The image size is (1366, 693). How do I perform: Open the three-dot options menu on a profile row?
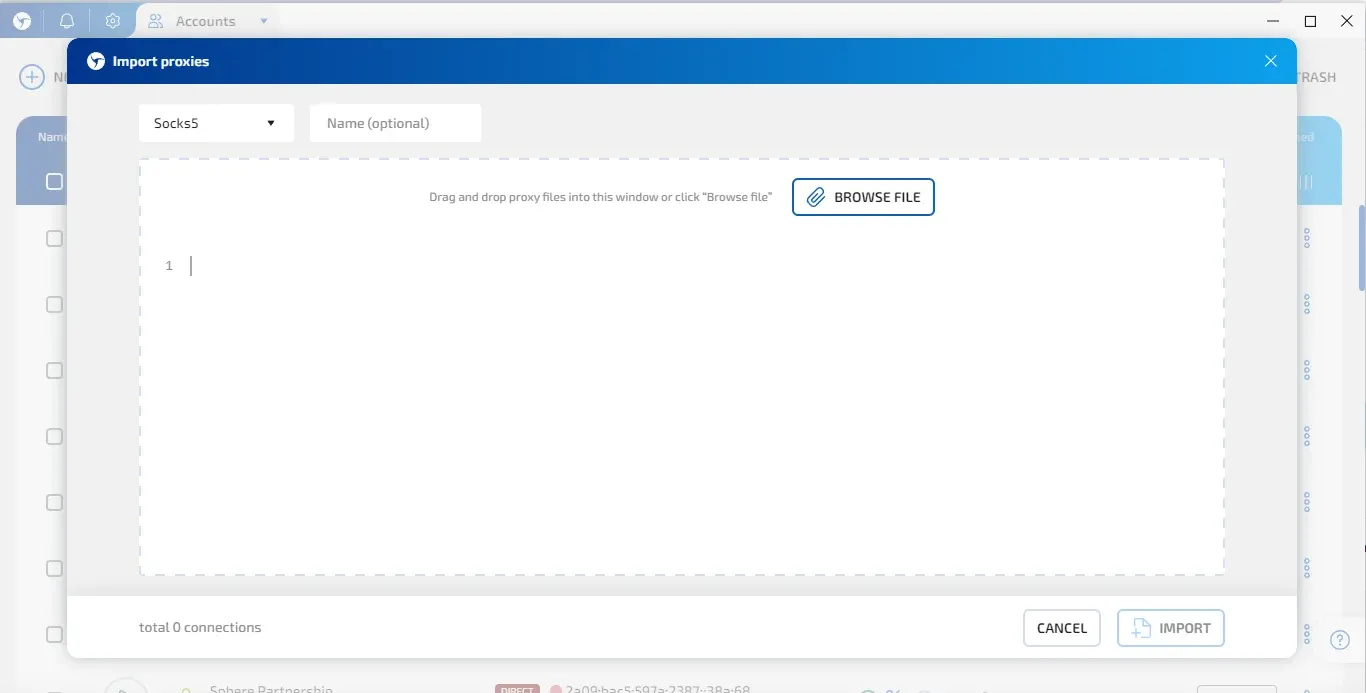[1307, 238]
